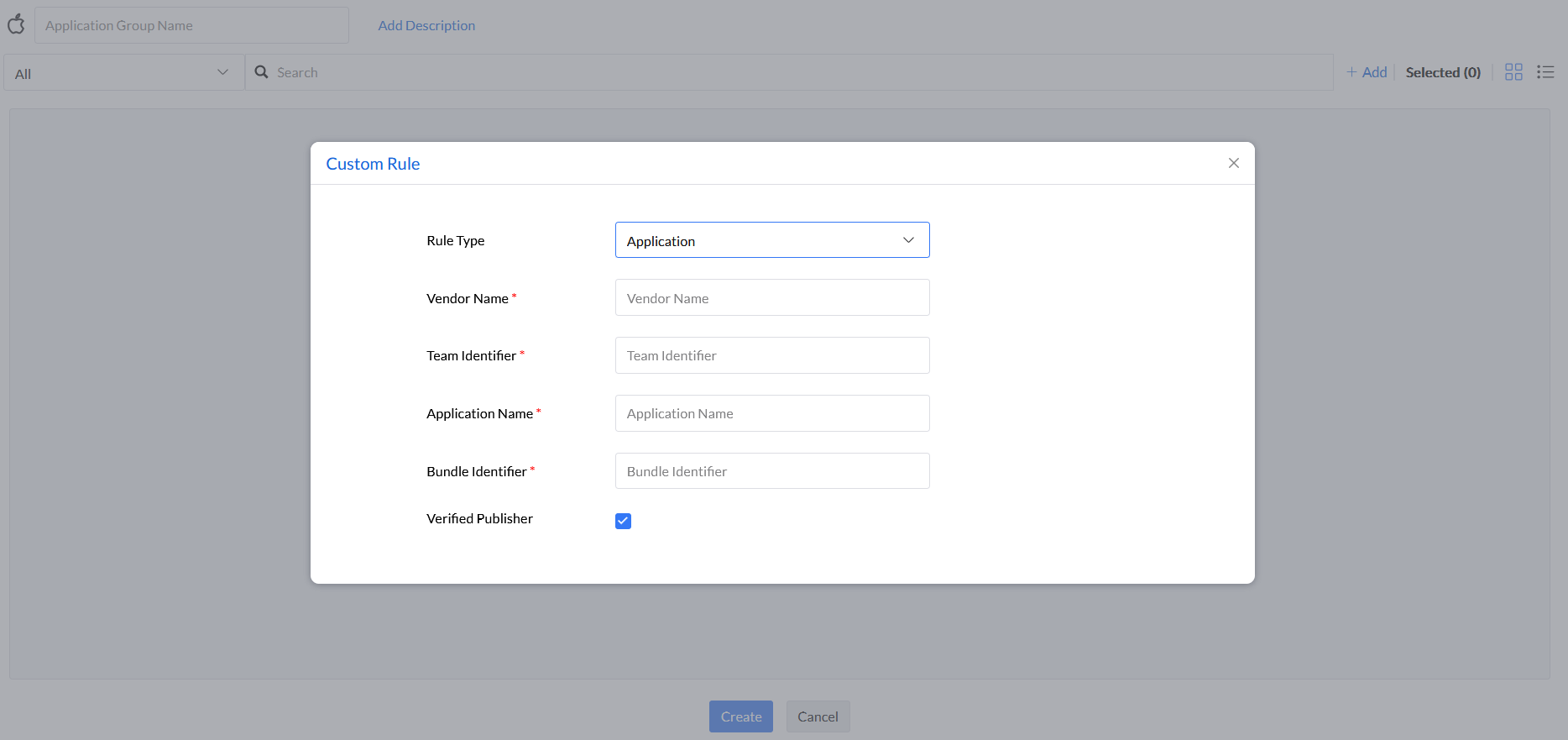The height and width of the screenshot is (740, 1568).
Task: Click the Apple platform icon
Action: point(16,24)
